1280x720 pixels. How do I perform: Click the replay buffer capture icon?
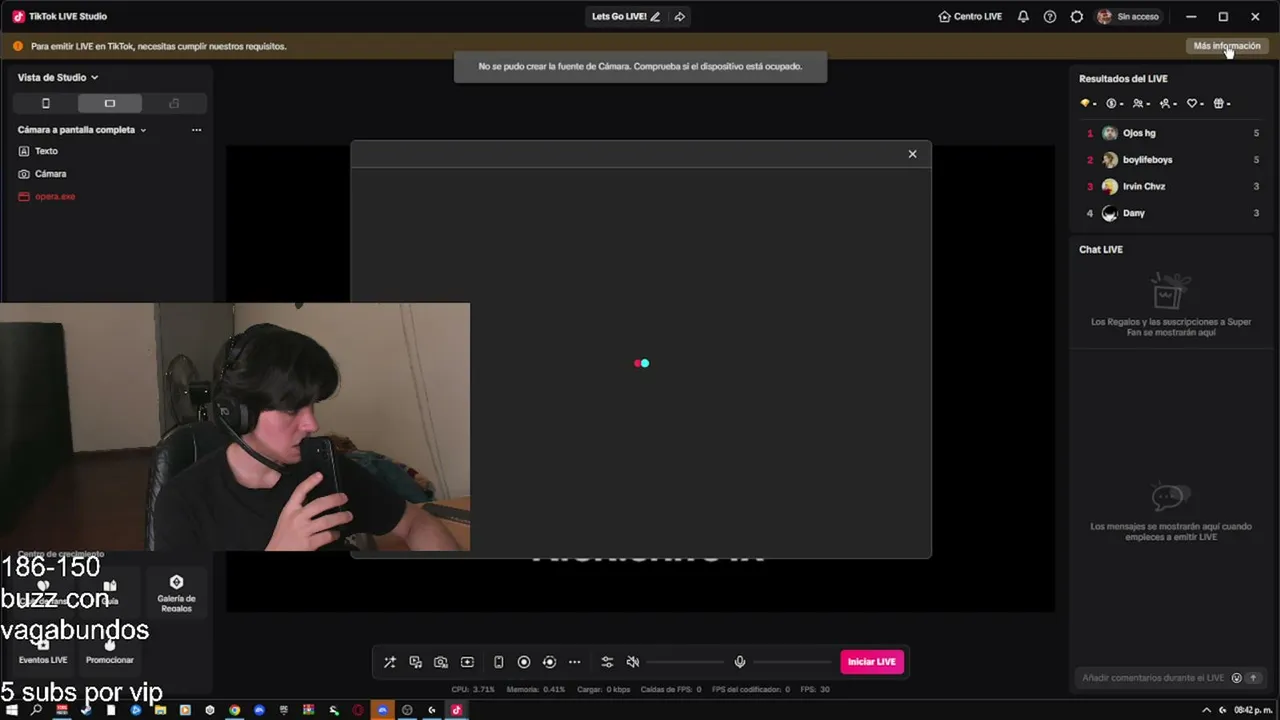click(x=549, y=662)
